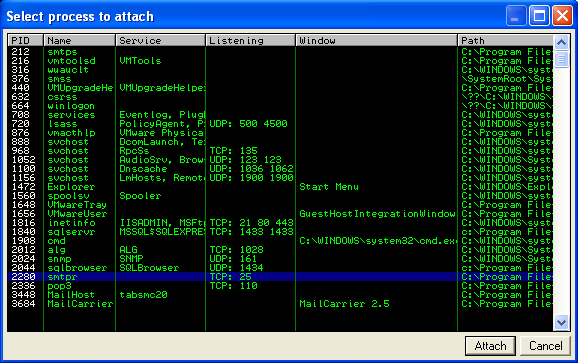
Task: Select the inetinfo process row
Action: [x=280, y=223]
